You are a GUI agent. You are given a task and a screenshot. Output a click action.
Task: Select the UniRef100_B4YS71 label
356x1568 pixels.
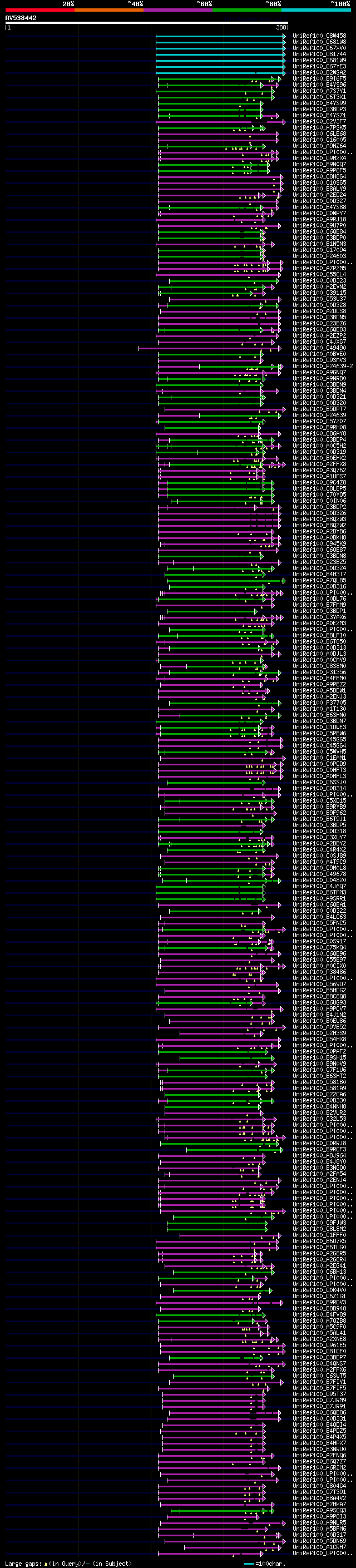coord(319,115)
